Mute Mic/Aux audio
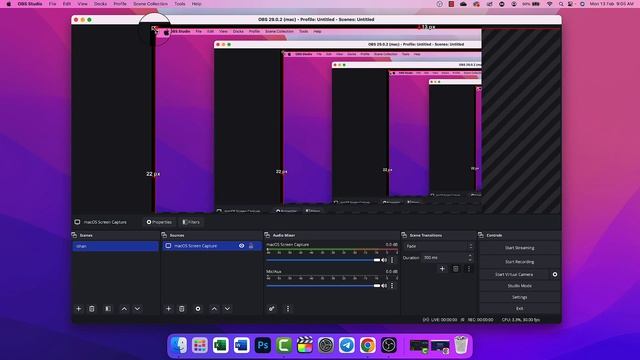This screenshot has height=360, width=640. point(384,286)
